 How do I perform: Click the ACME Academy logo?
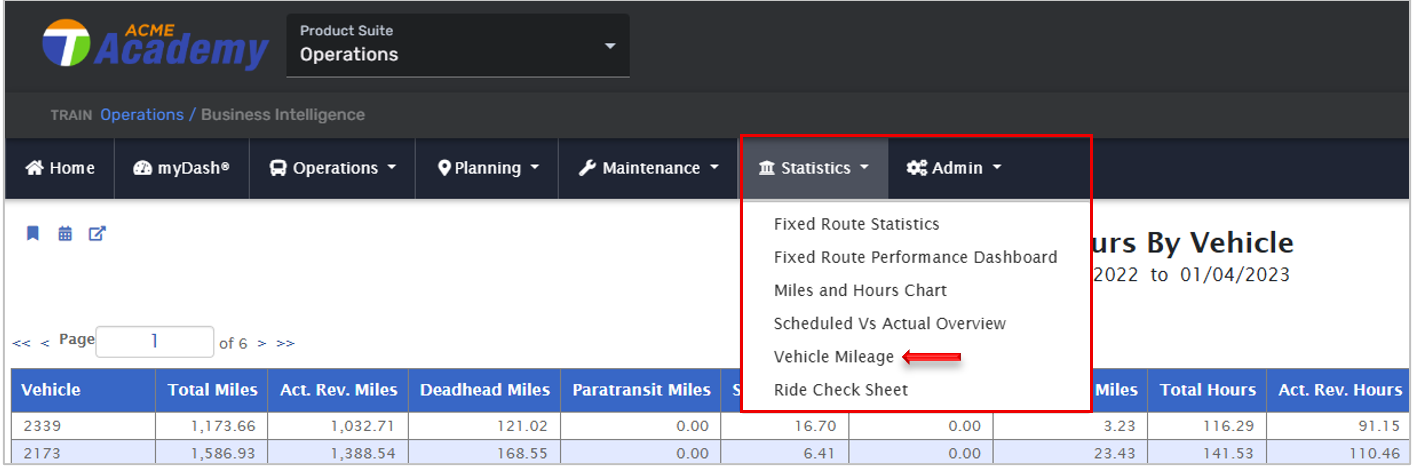(155, 45)
